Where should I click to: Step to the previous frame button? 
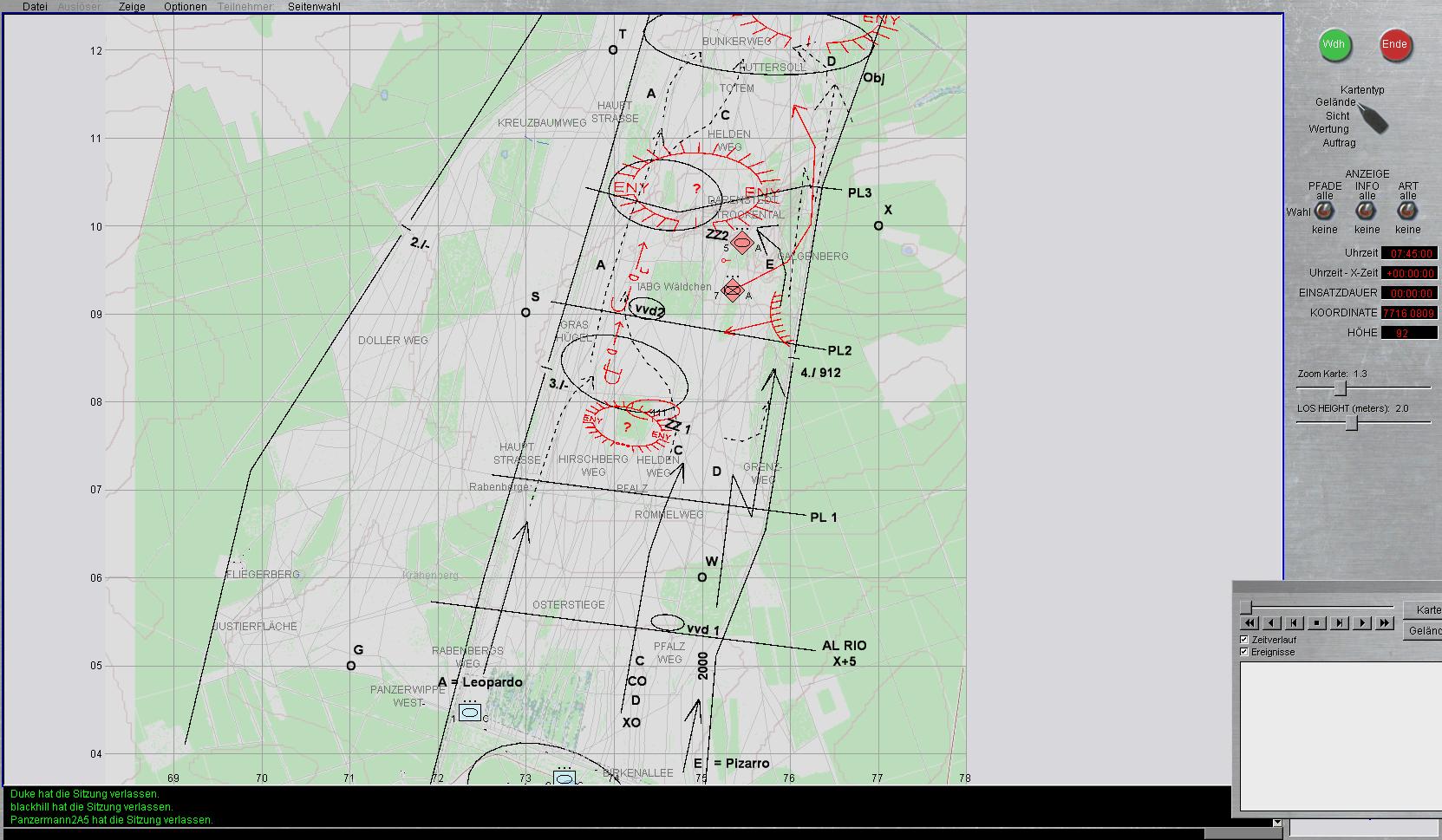1295,623
